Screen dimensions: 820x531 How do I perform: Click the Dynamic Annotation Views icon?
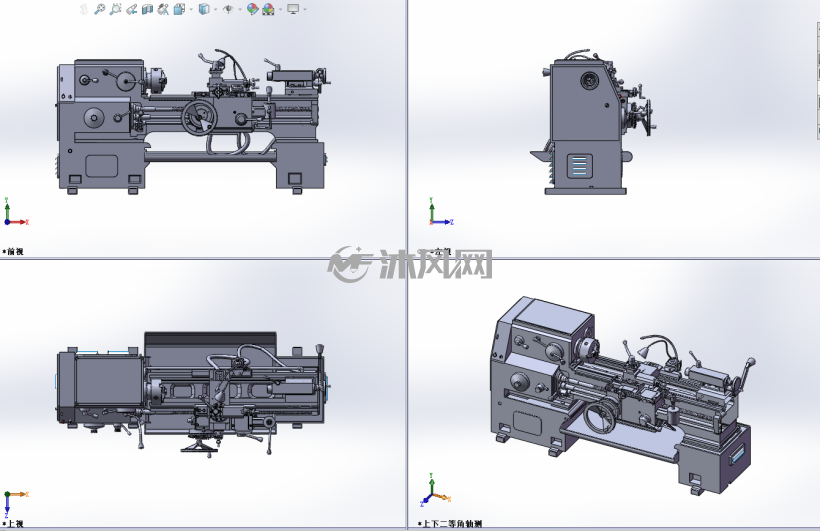163,9
